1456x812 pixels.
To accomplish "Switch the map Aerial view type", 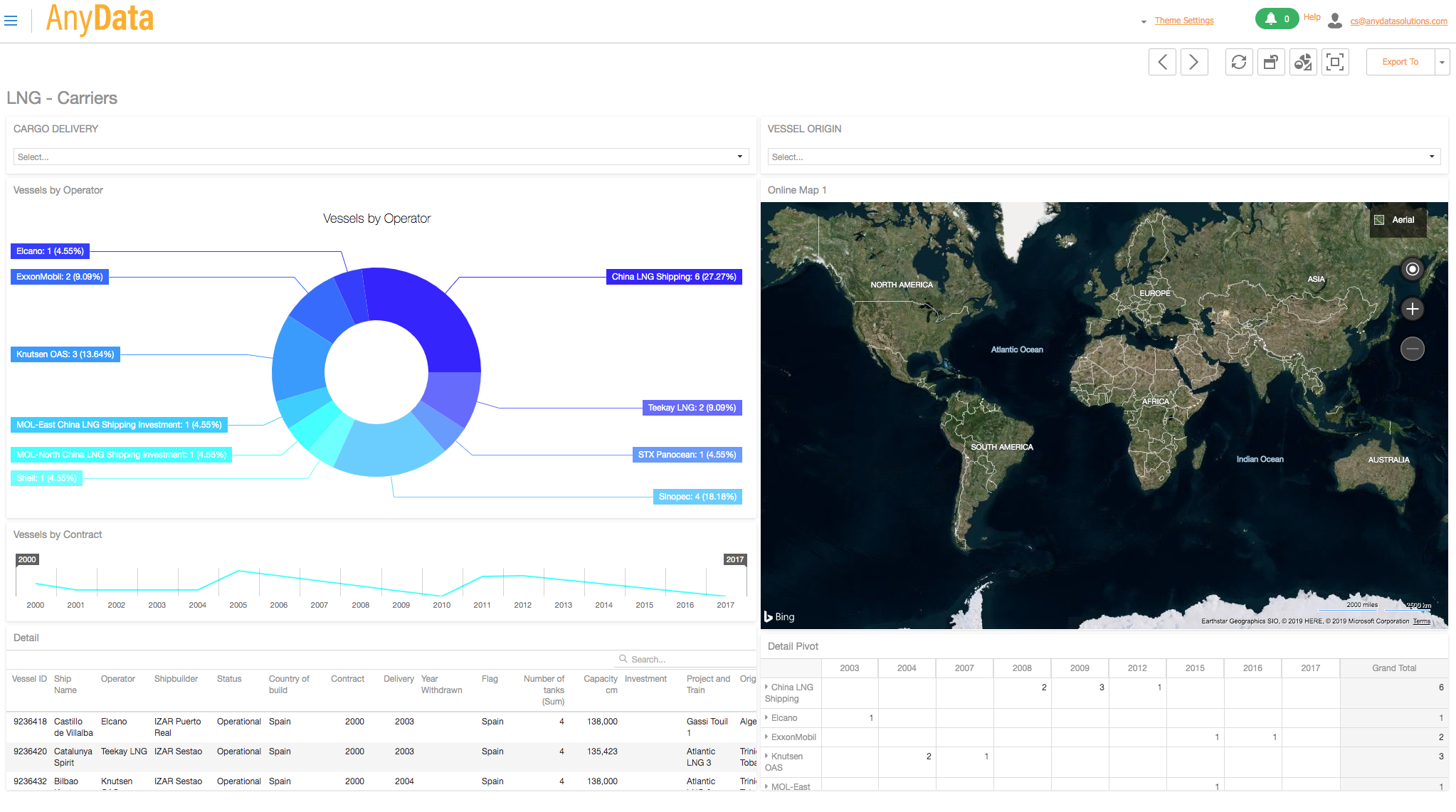I will (x=1398, y=220).
